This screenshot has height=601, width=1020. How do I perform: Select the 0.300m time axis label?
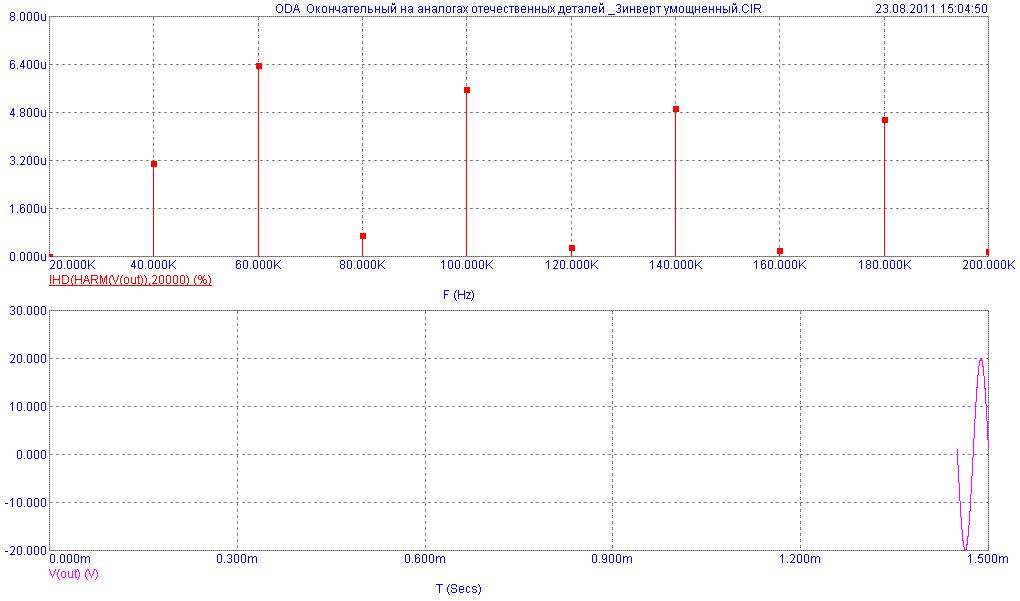(237, 559)
